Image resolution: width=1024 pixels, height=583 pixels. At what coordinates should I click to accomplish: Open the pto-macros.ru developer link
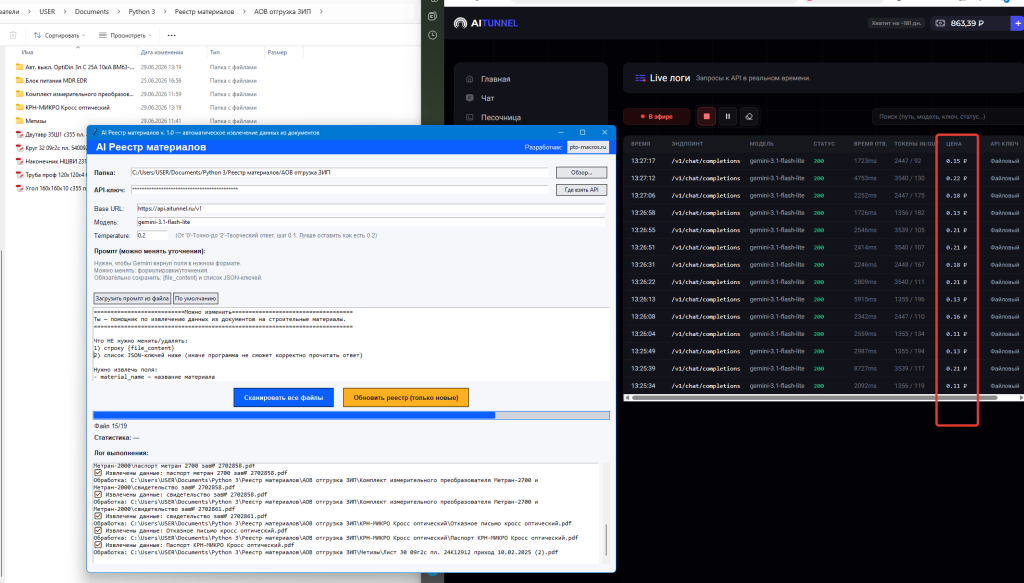point(588,147)
